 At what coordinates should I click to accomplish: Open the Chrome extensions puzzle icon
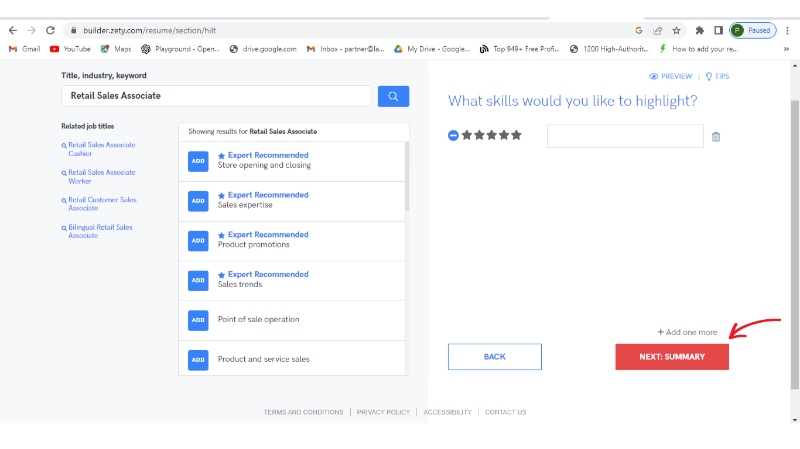click(700, 31)
